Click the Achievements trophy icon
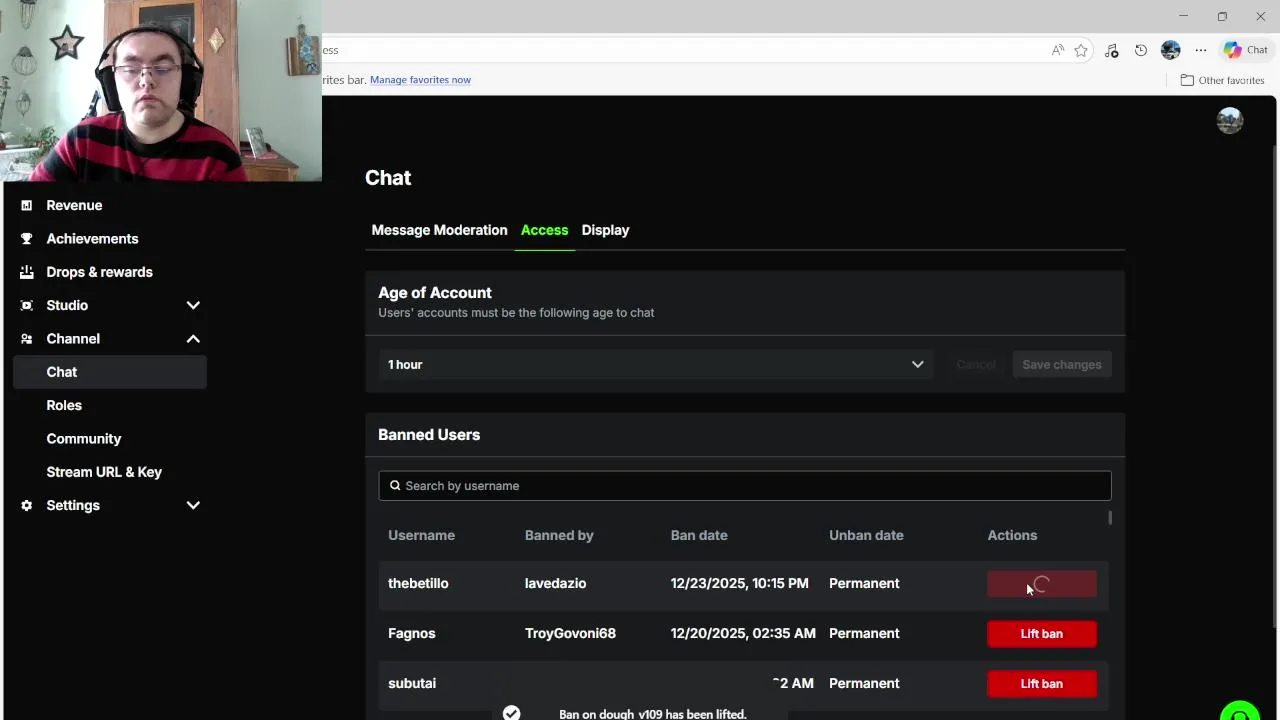The height and width of the screenshot is (720, 1280). point(27,239)
